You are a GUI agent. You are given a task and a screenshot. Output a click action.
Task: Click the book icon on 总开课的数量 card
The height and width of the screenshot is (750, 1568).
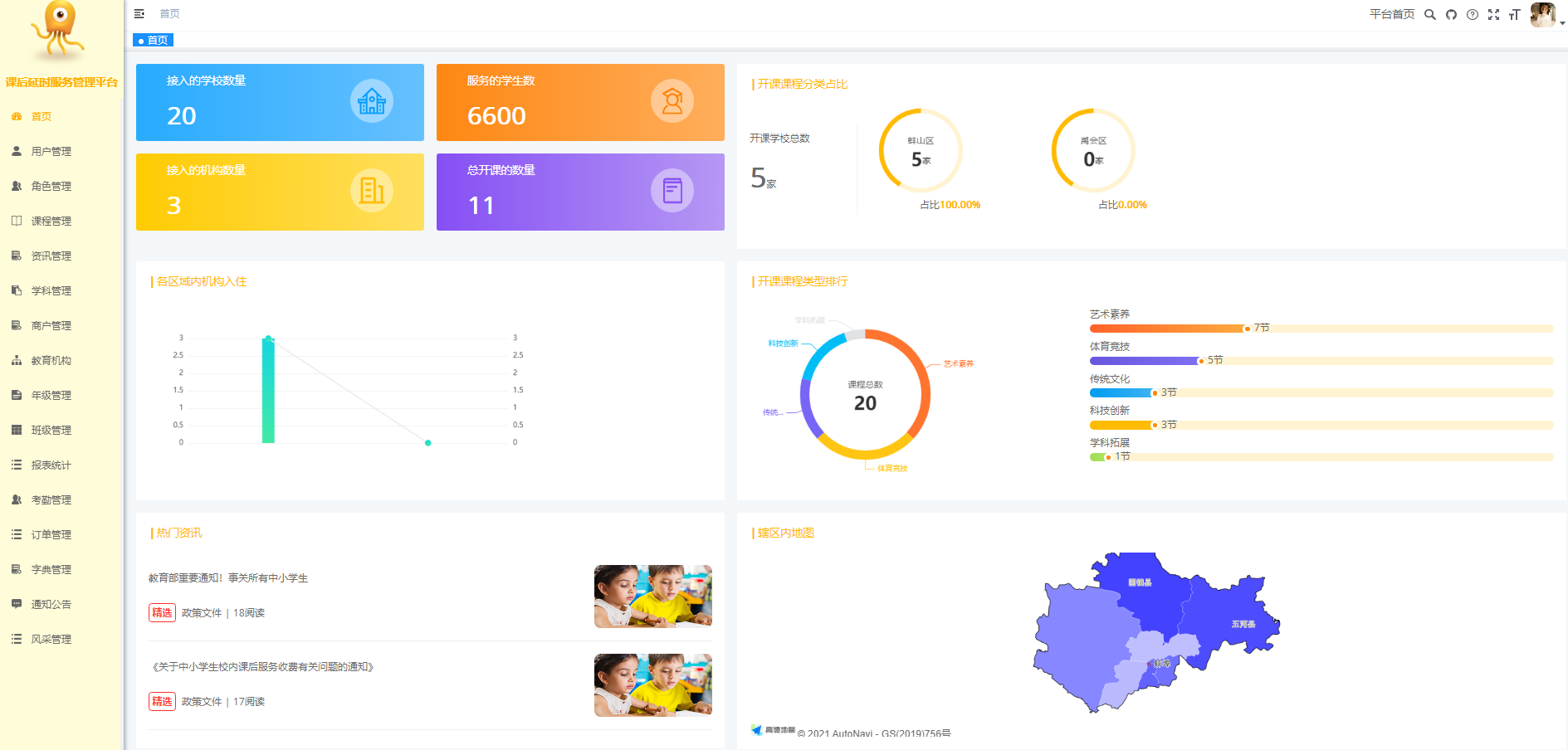[672, 191]
